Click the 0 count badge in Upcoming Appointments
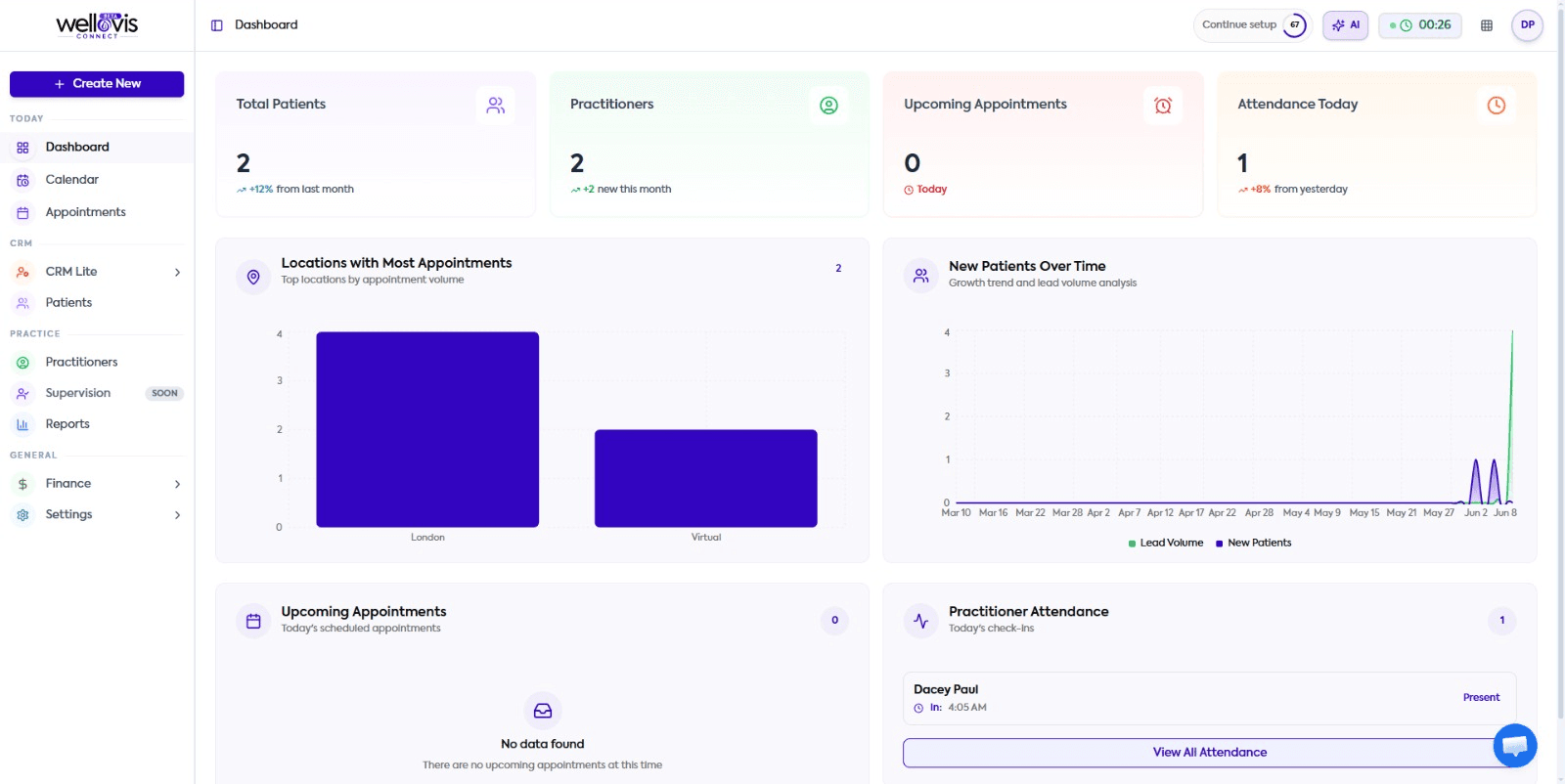Screen dimensions: 1565x784 834,620
